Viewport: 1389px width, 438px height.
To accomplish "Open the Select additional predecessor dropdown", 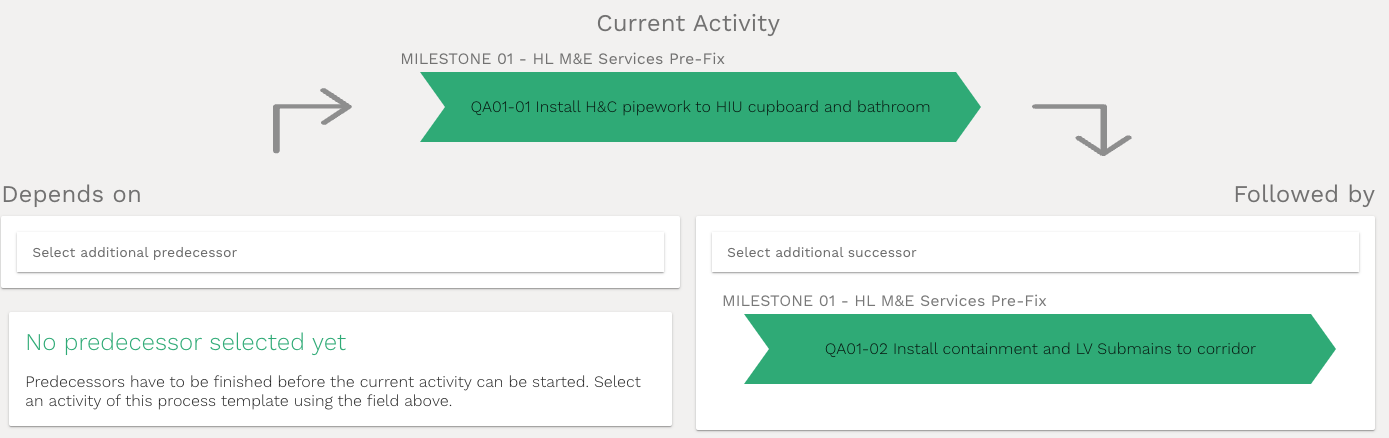I will point(340,252).
